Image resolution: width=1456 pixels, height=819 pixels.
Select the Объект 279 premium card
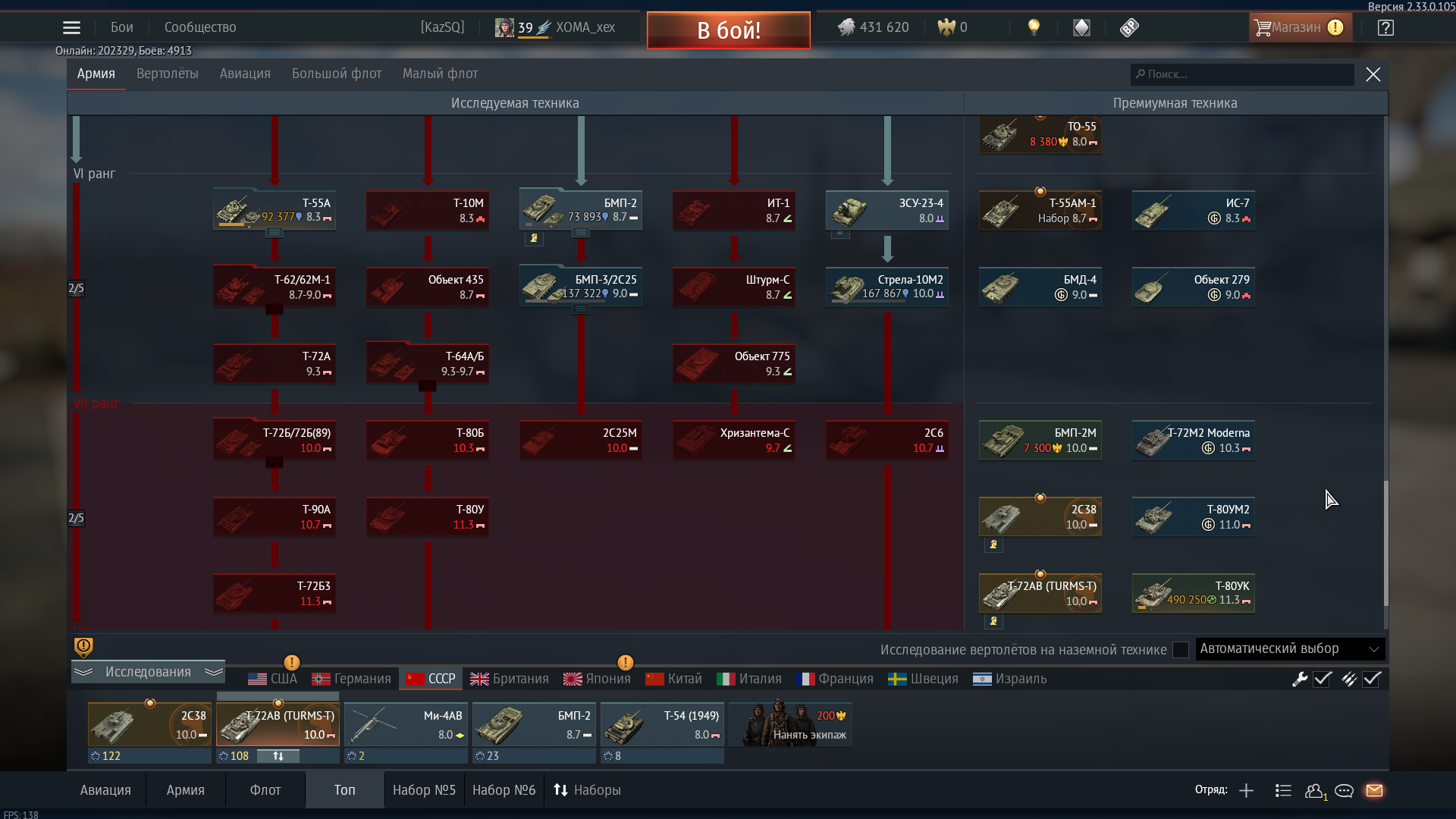click(x=1194, y=287)
